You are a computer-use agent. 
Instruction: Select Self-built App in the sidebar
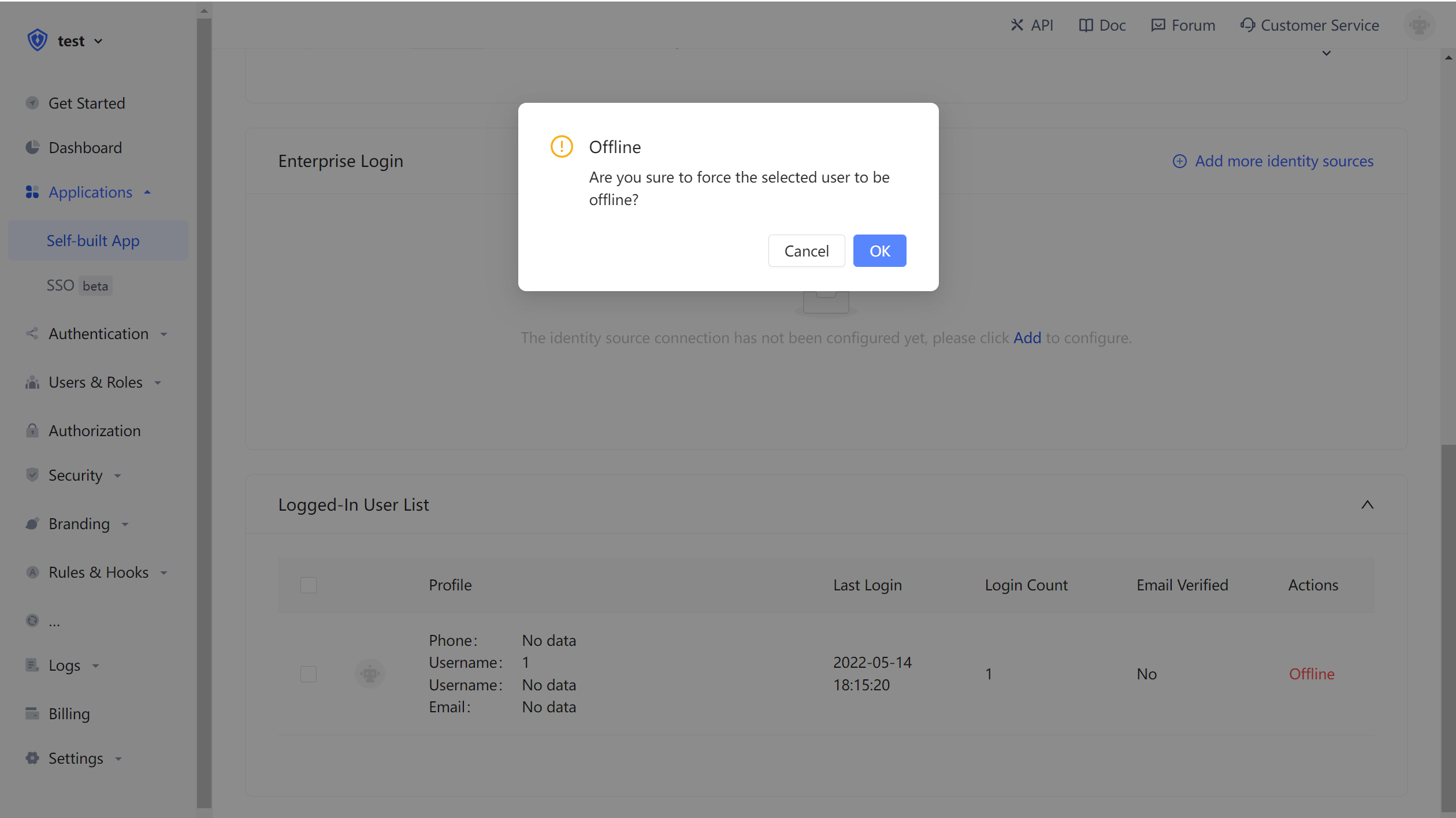click(92, 240)
